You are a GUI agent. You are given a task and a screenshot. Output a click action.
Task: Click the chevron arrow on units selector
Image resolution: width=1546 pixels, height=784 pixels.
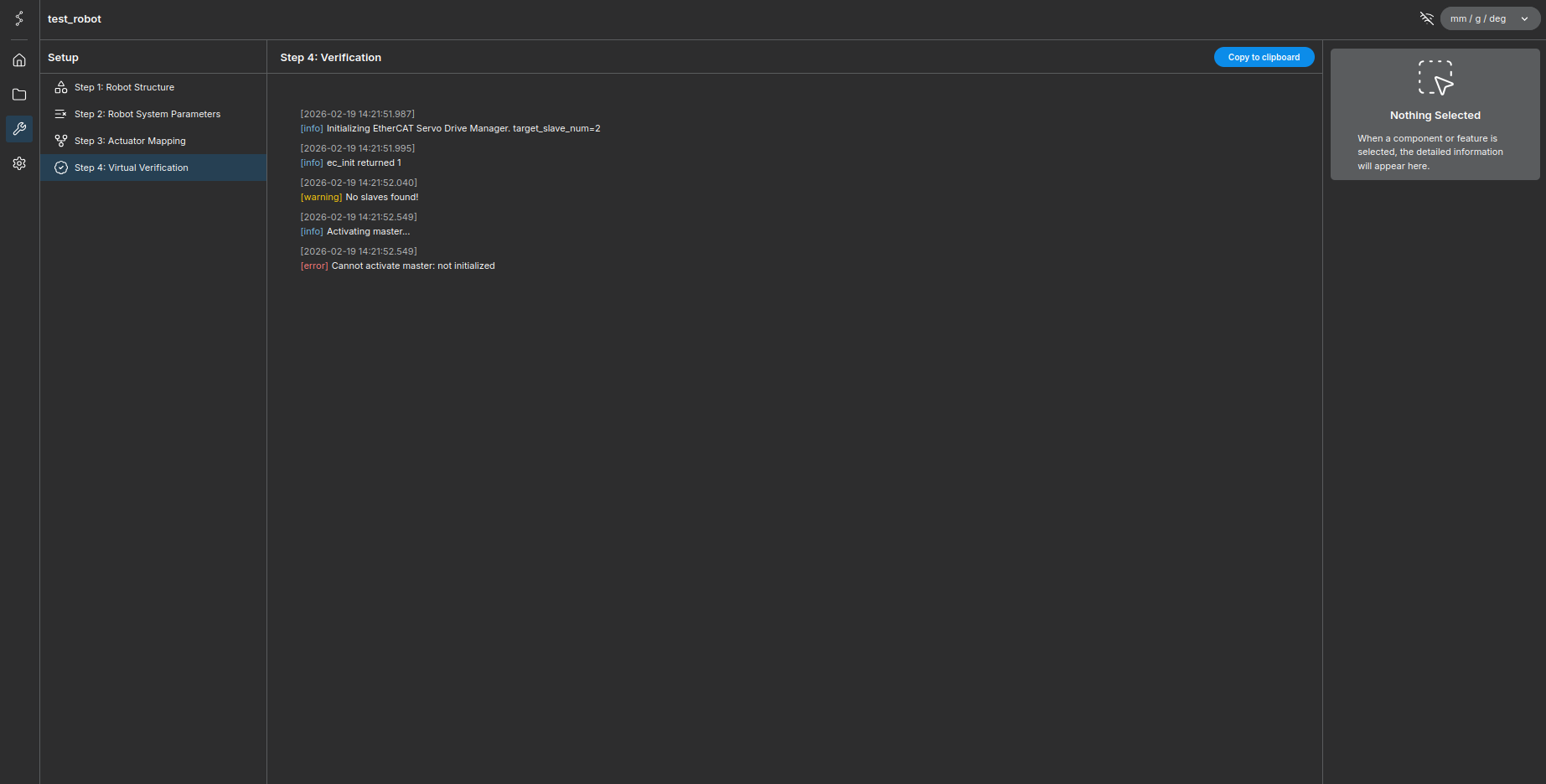pos(1524,19)
